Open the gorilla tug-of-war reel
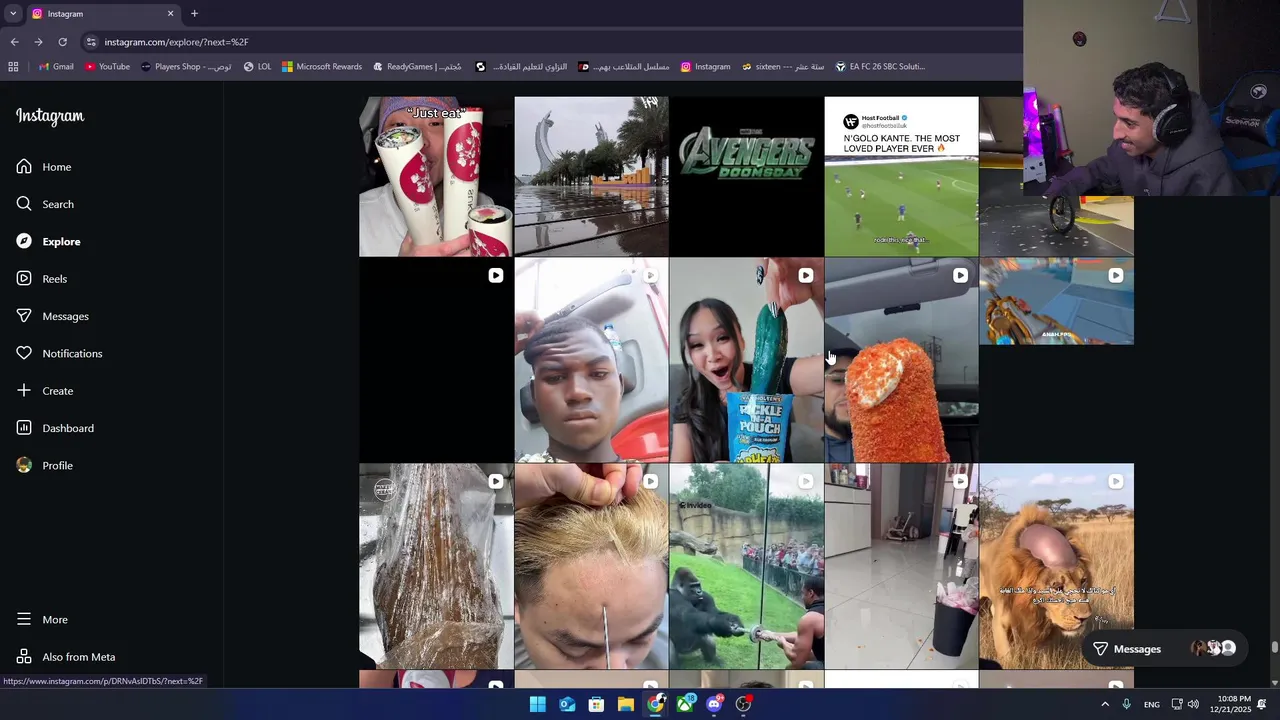Viewport: 1280px width, 720px height. (746, 566)
